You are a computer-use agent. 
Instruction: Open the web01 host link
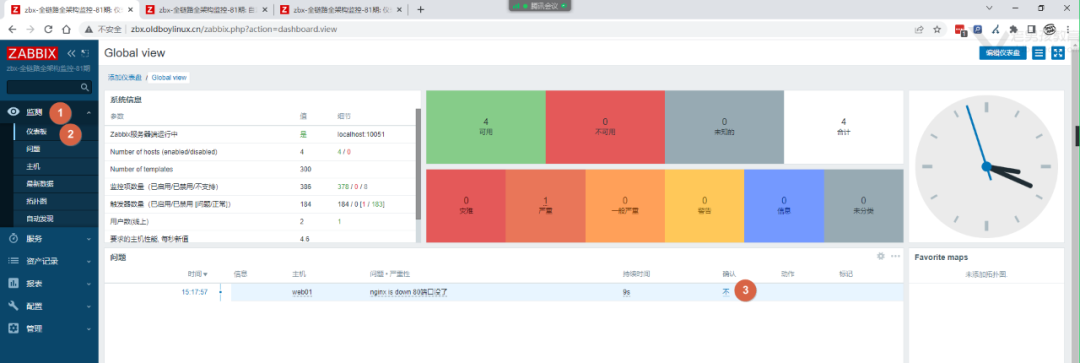pos(302,292)
